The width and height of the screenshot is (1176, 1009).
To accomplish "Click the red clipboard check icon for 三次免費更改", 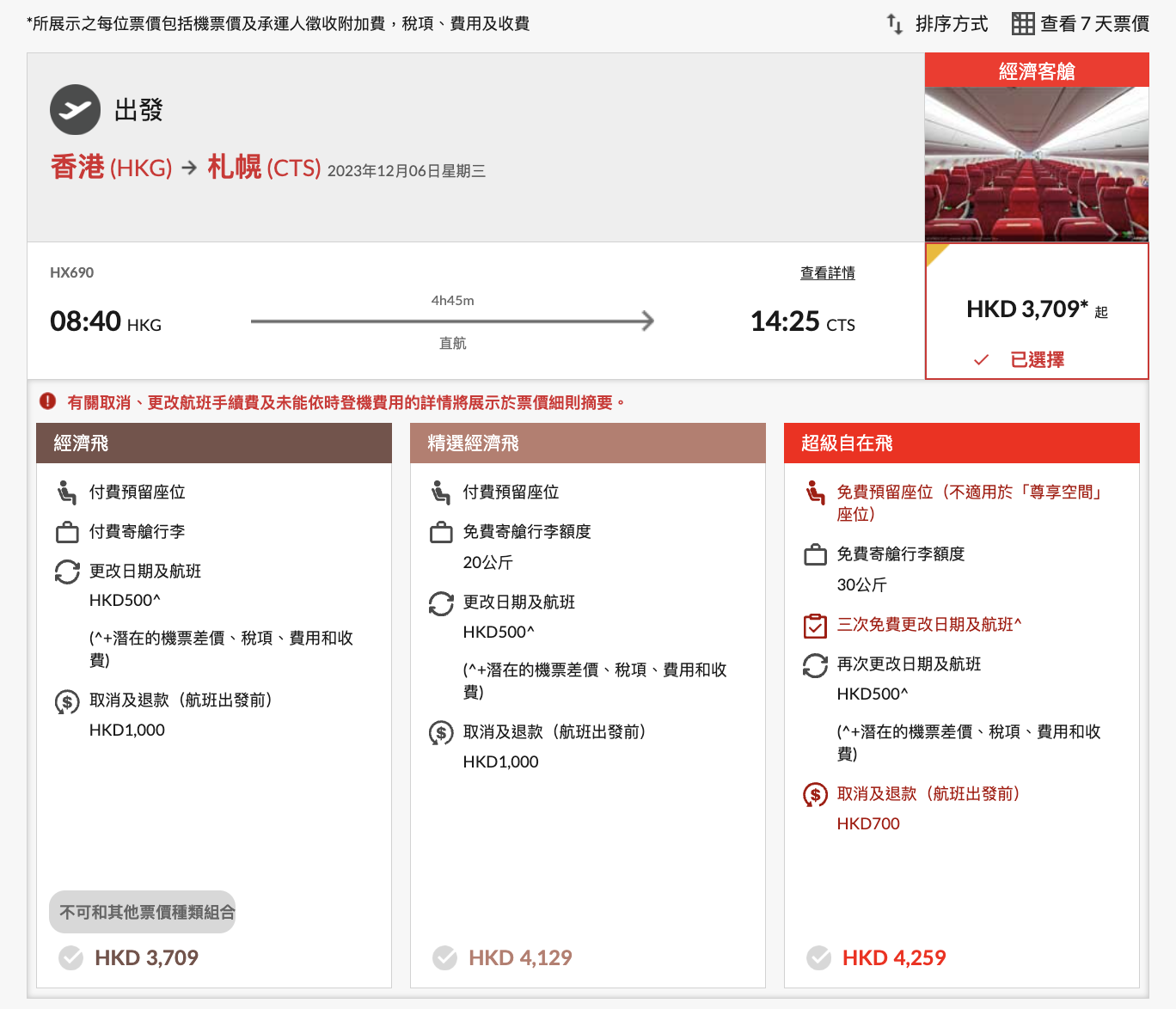I will pos(815,626).
